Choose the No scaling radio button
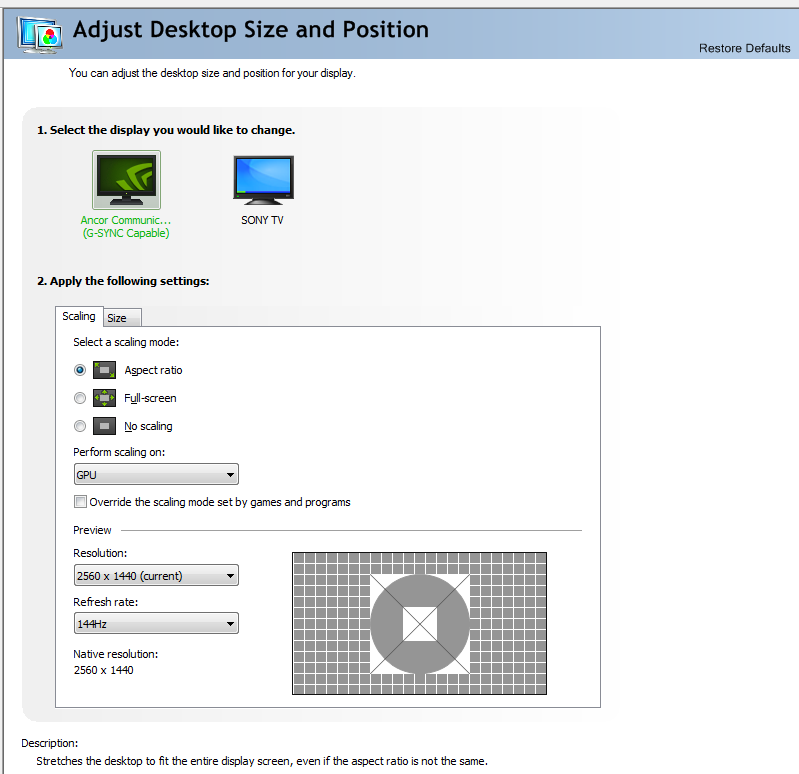 (x=80, y=426)
